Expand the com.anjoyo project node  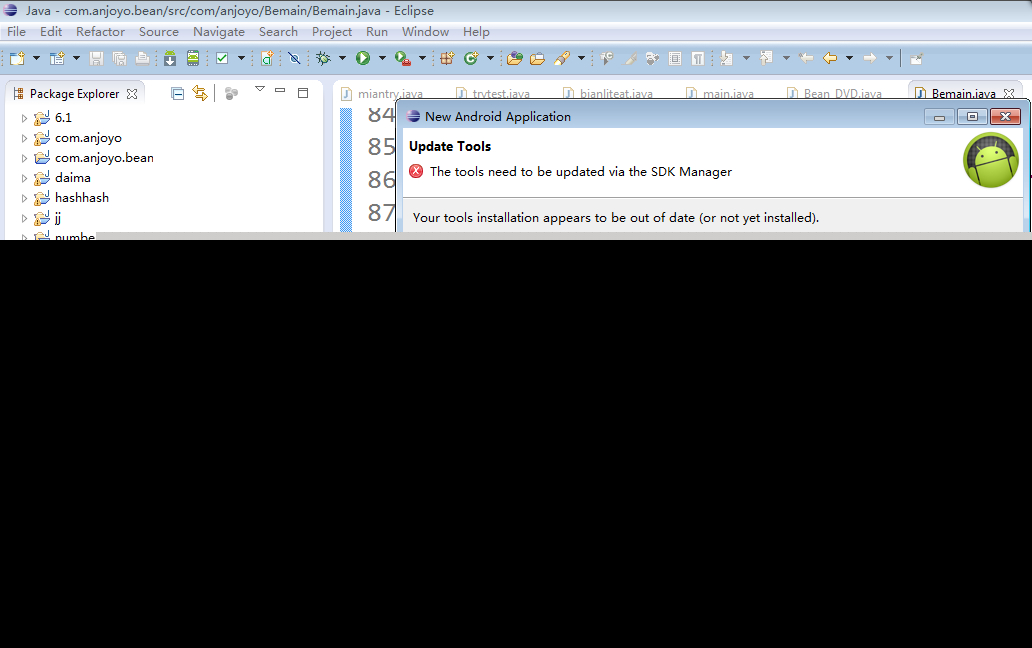[24, 138]
